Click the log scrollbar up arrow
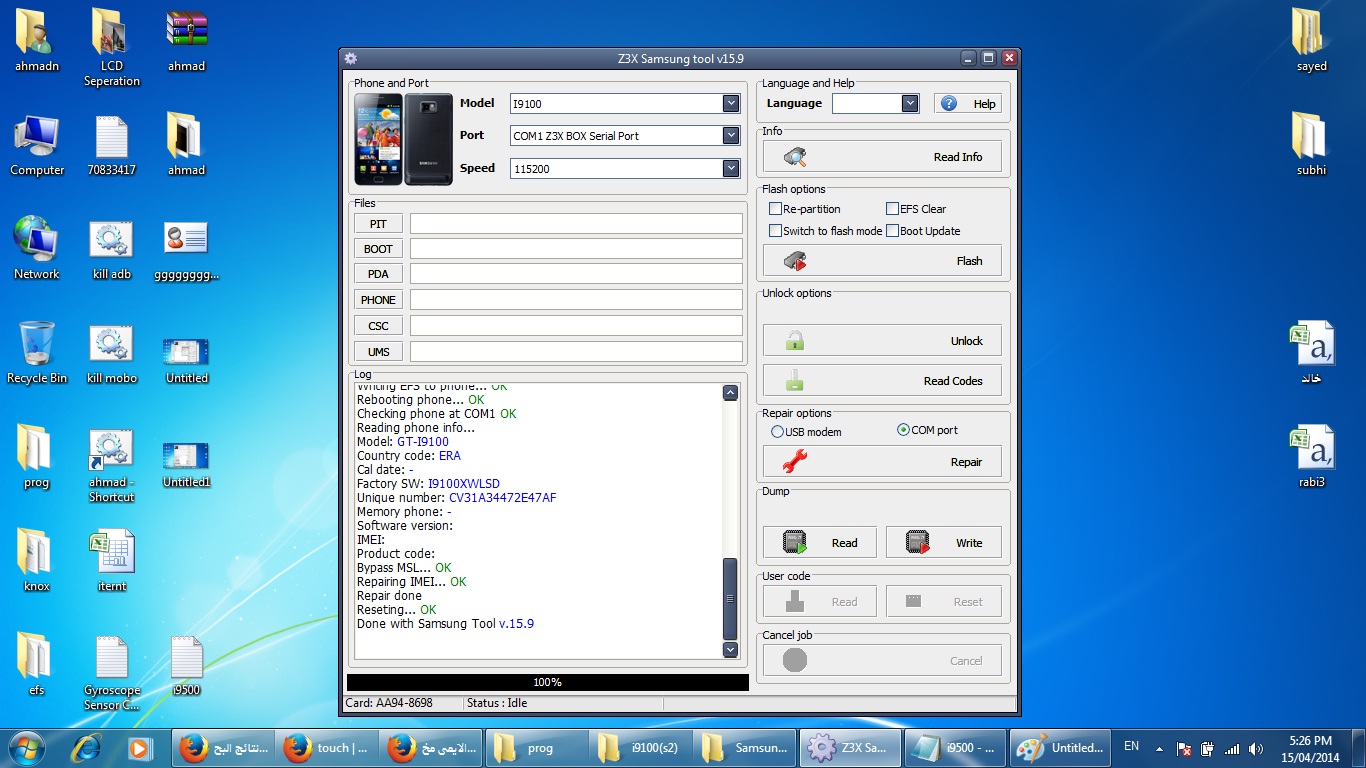 [x=730, y=393]
